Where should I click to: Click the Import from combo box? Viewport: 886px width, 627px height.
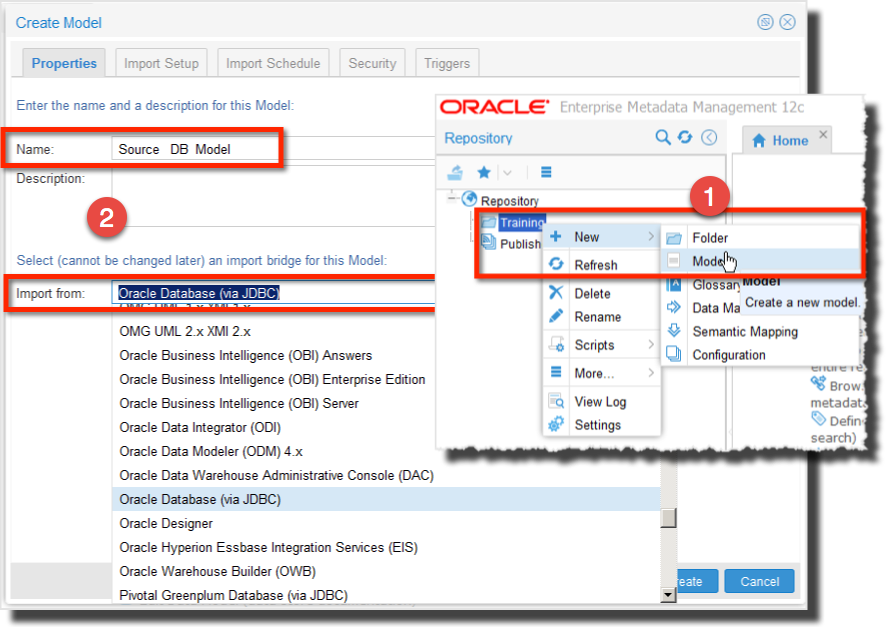pos(273,293)
